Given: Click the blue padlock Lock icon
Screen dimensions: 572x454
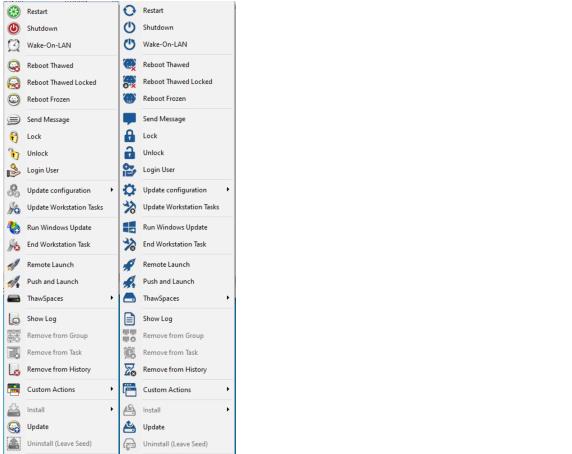Looking at the screenshot, I should click(x=130, y=136).
